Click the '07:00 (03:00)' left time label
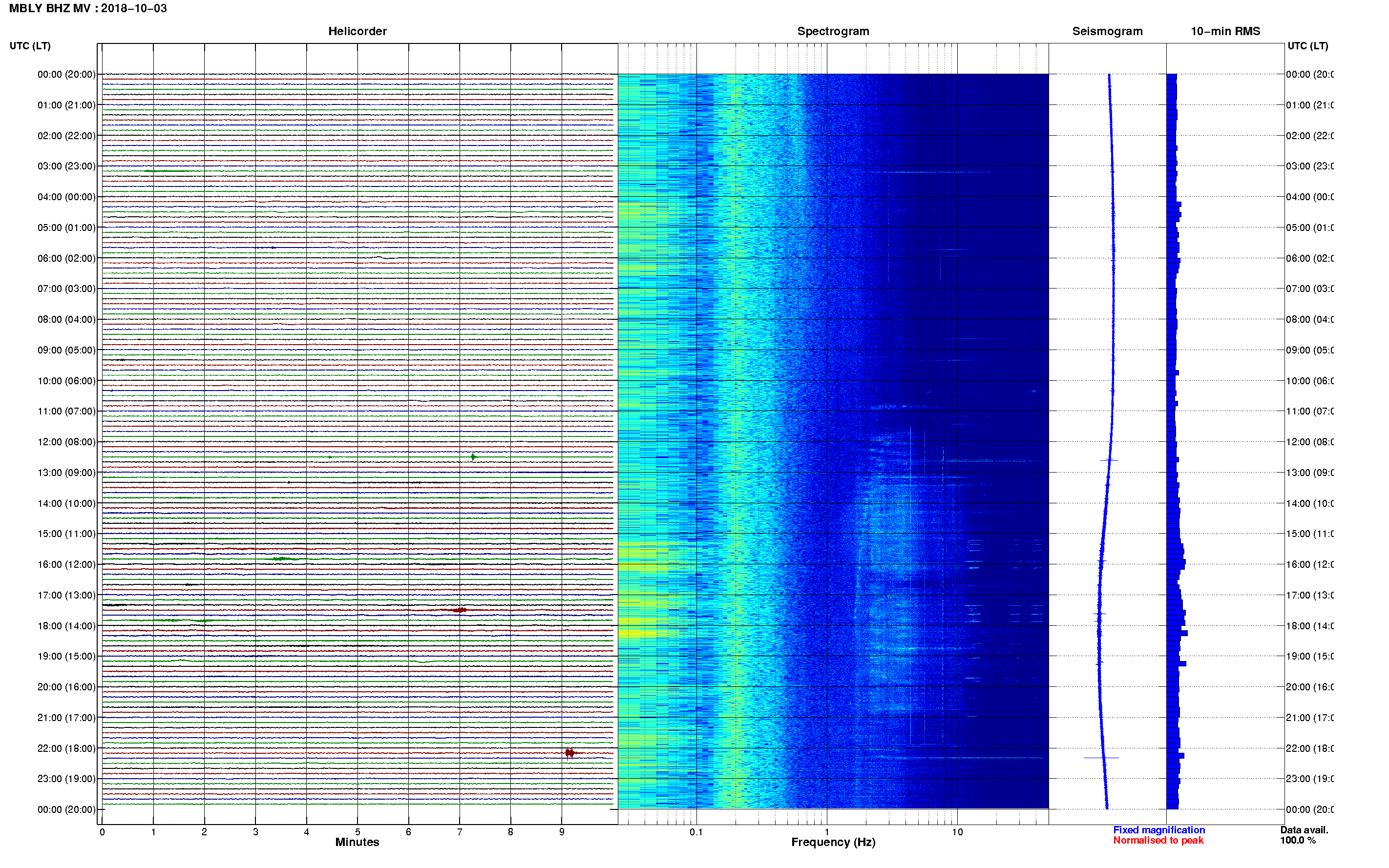Image resolution: width=1389 pixels, height=868 pixels. [x=66, y=289]
